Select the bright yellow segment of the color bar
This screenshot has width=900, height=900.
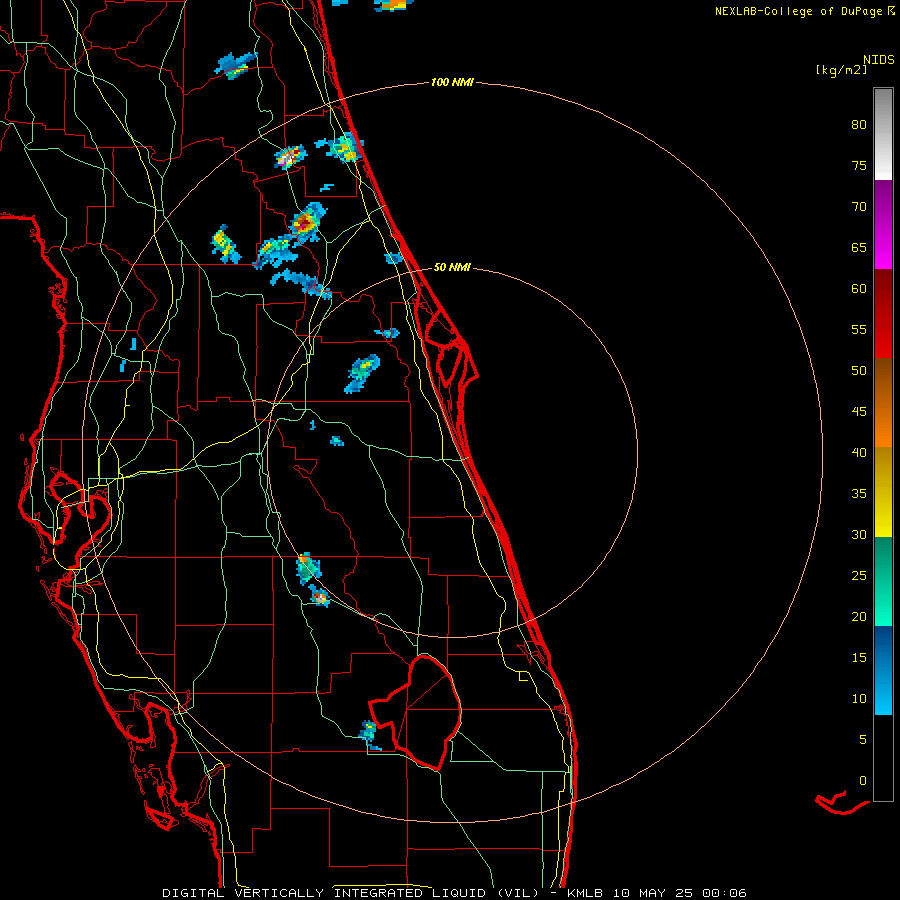pyautogui.click(x=883, y=514)
